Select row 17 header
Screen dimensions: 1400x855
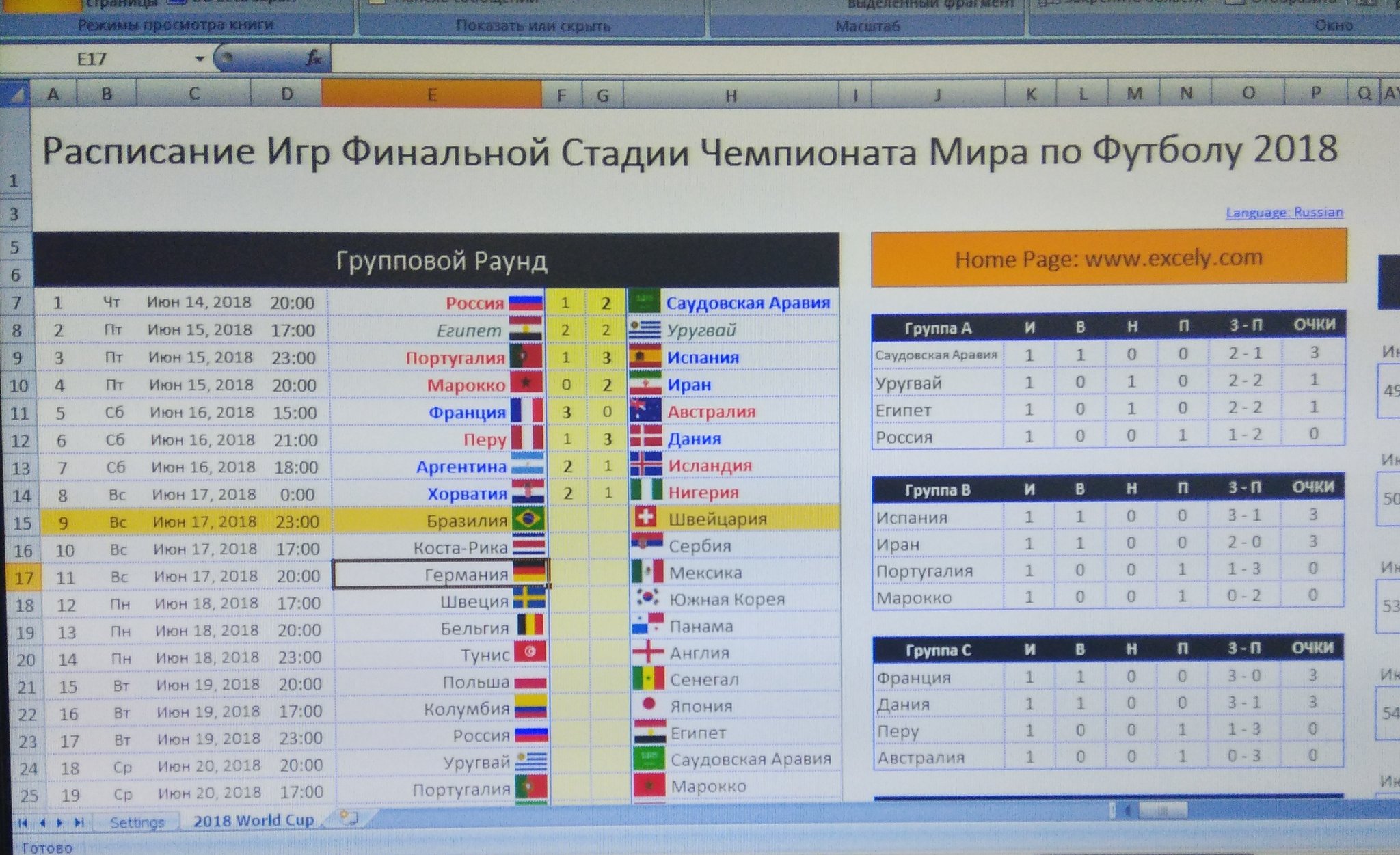tap(23, 578)
